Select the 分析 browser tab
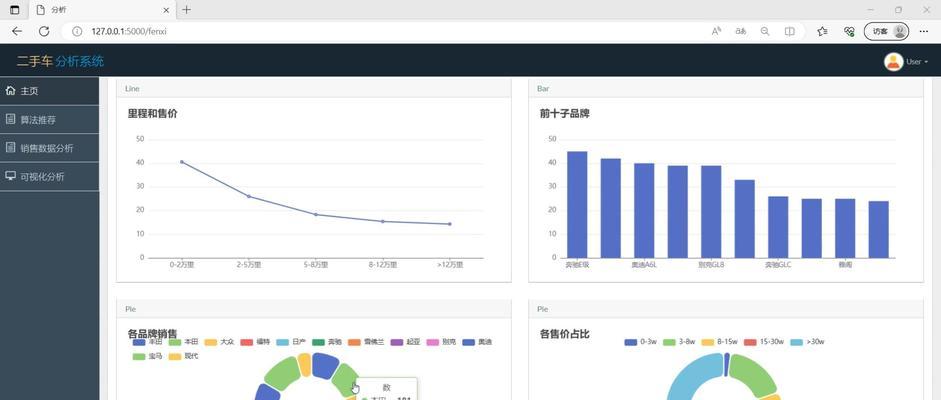This screenshot has width=941, height=400. click(x=102, y=10)
